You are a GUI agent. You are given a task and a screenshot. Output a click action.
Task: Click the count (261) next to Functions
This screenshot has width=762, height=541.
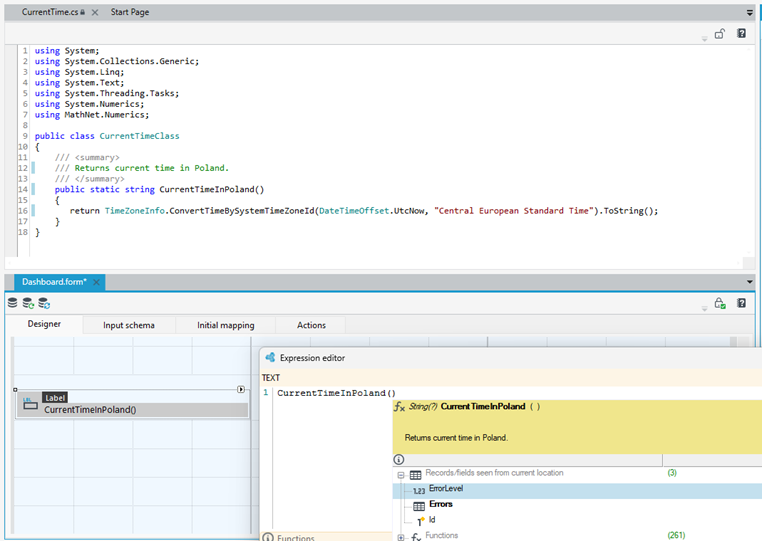tap(676, 535)
